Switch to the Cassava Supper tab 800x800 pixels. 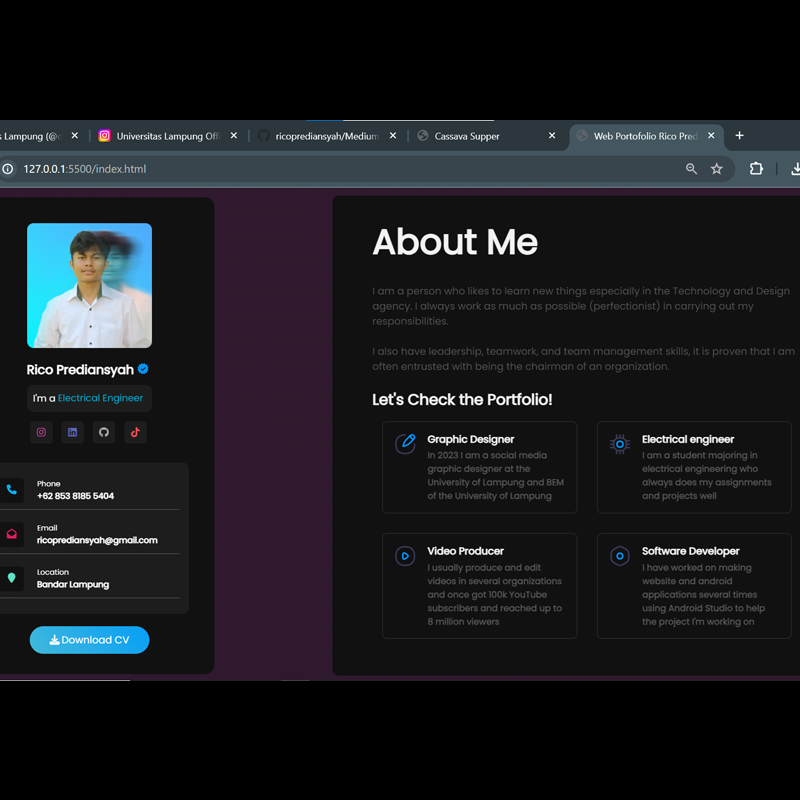[480, 136]
